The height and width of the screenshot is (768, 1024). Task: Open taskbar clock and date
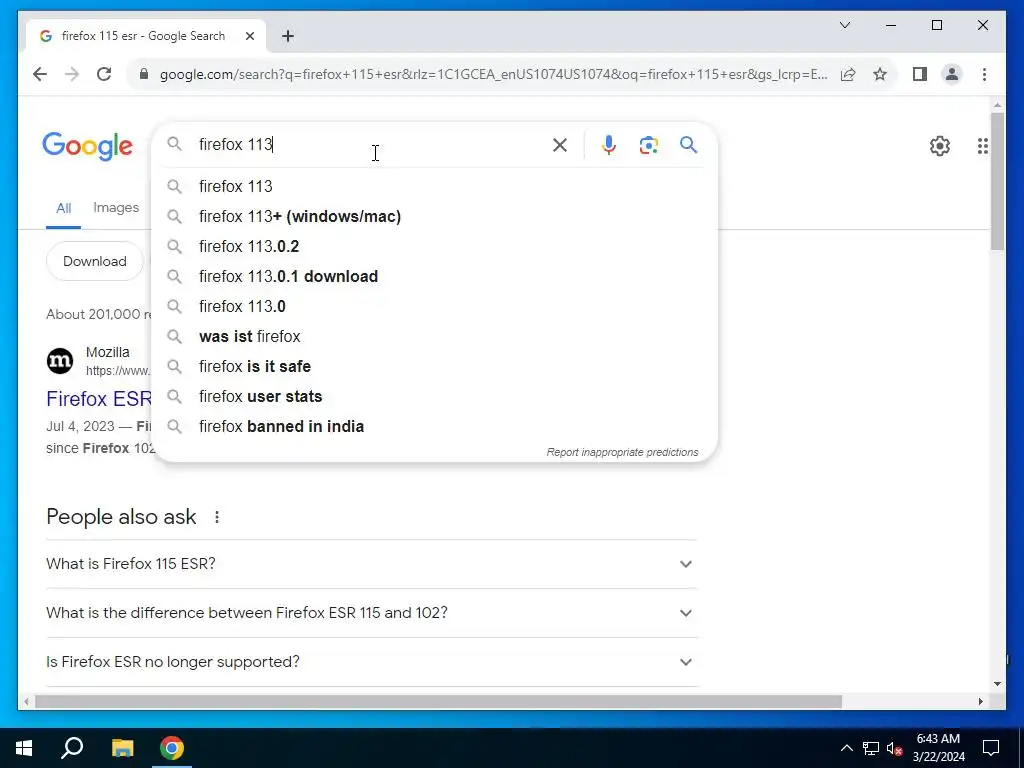938,748
